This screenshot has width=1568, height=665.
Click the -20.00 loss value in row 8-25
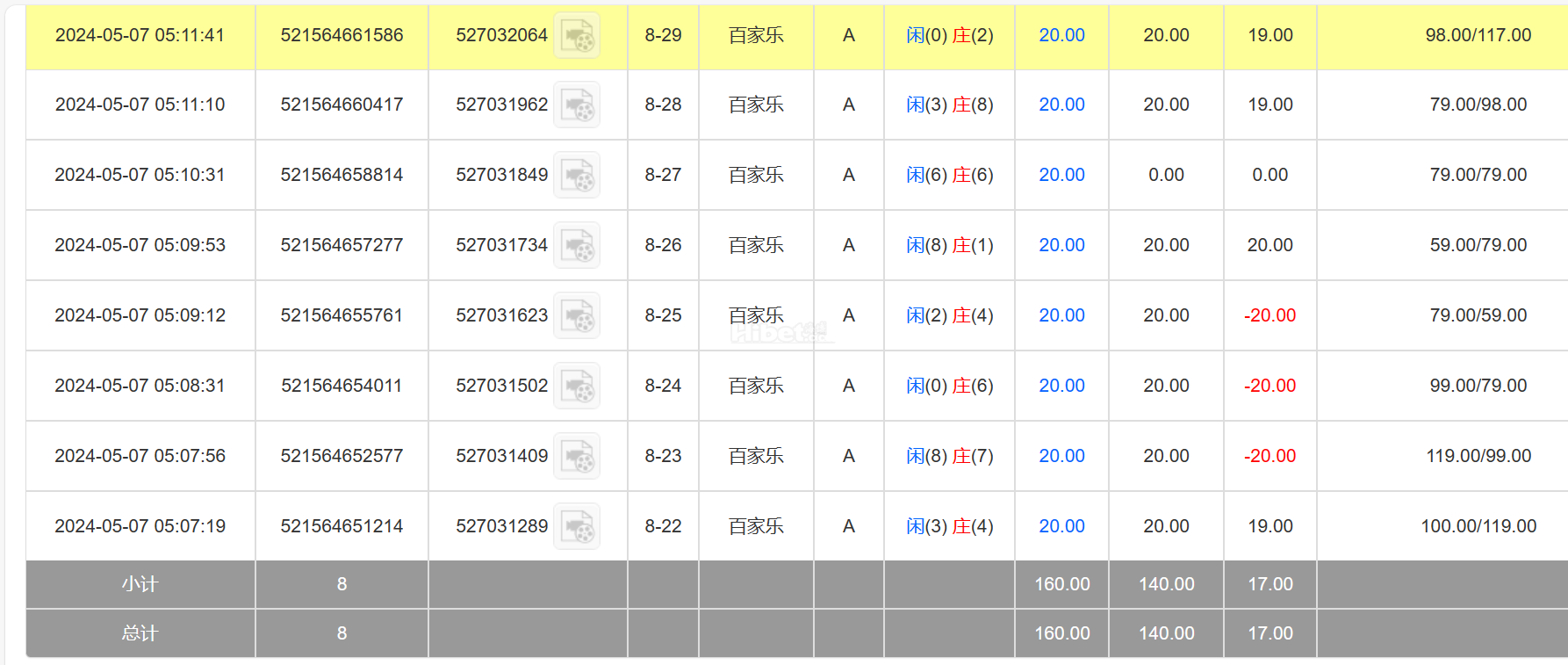pos(1270,315)
